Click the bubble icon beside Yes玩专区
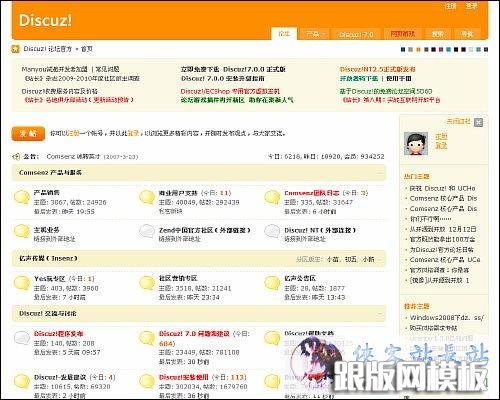Viewport: 500px width, 400px height. point(22,283)
